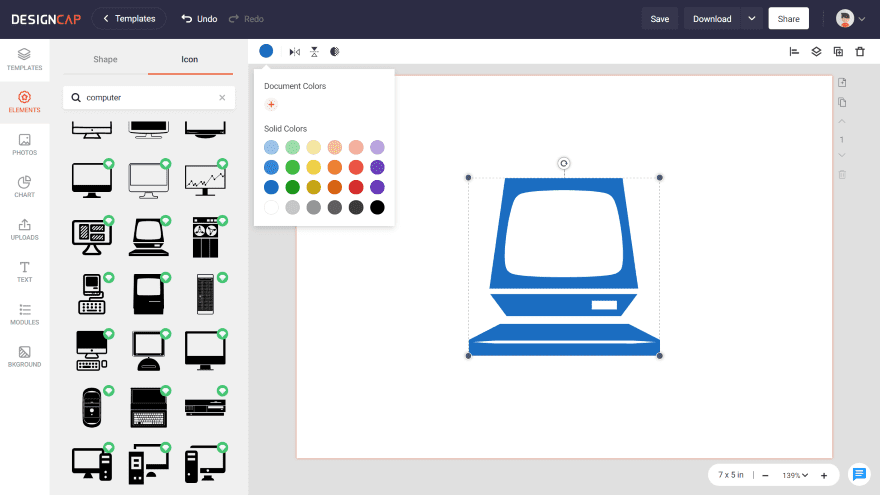This screenshot has height=495, width=880.
Task: Open the align options icon
Action: pos(794,51)
